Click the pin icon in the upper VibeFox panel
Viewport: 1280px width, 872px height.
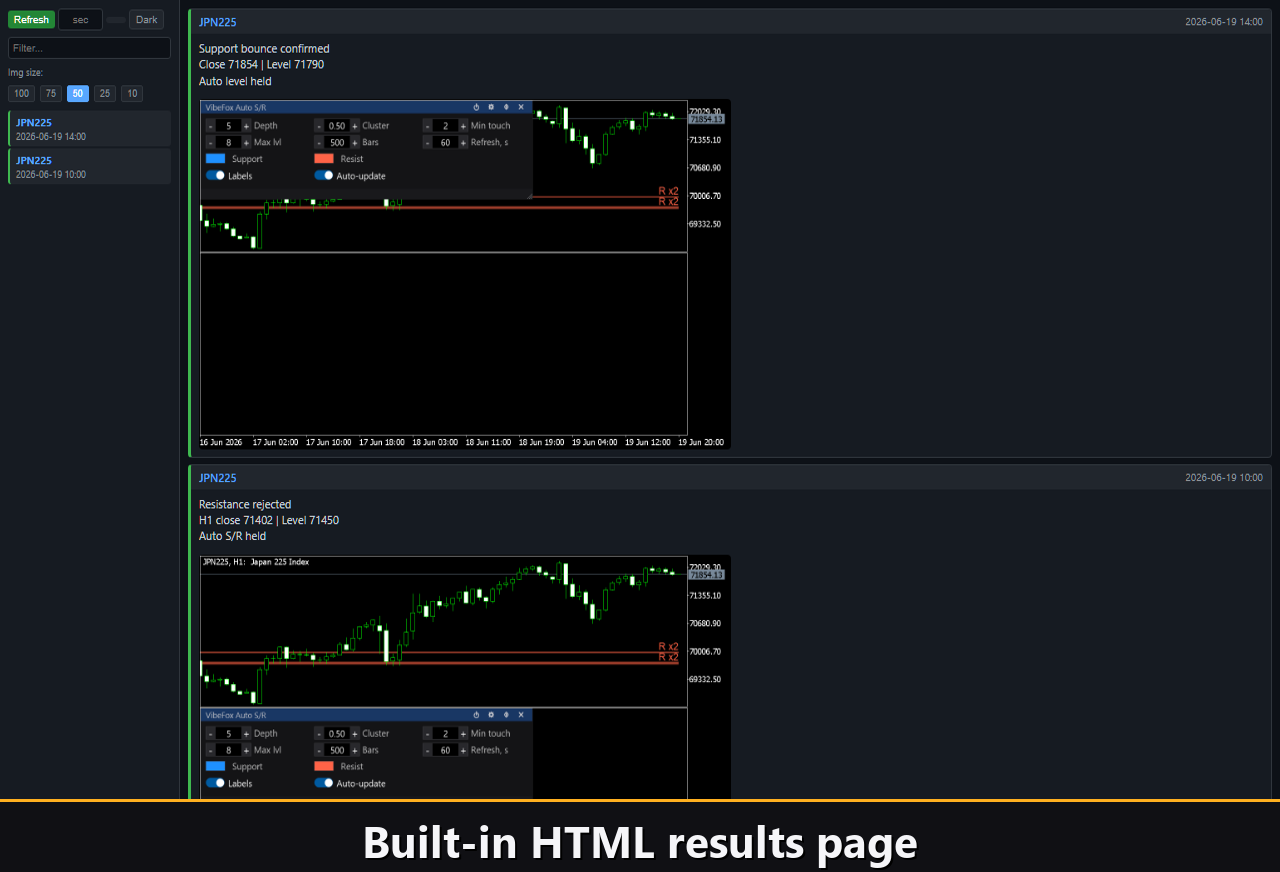(x=506, y=107)
